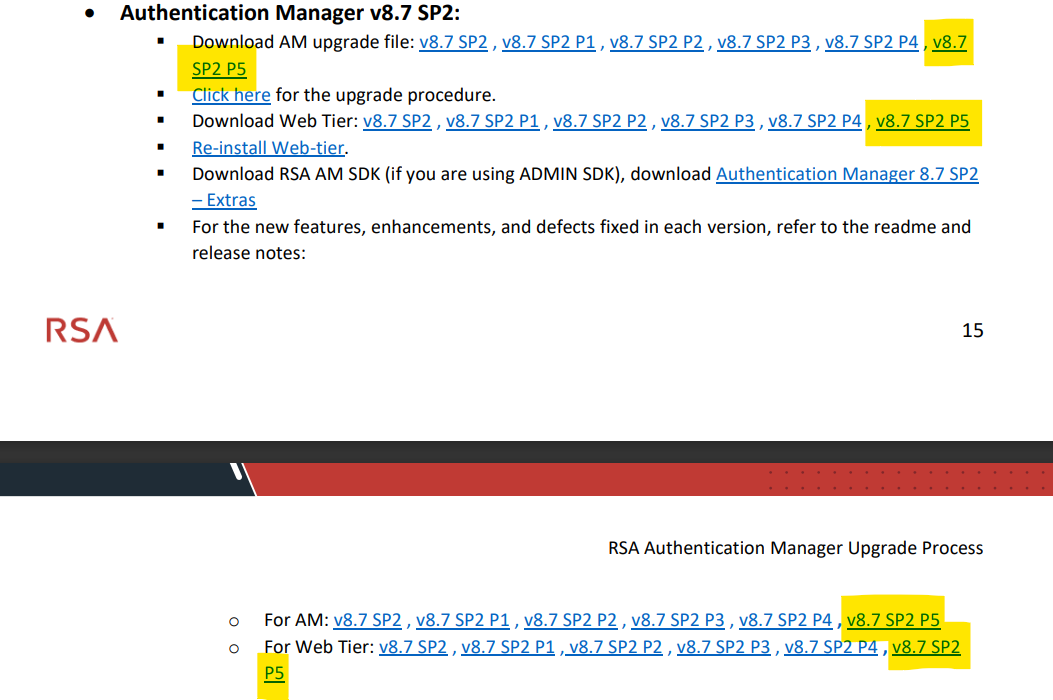Open v8.7 SP2 P2 link in AM upgrade file line
This screenshot has width=1053, height=700.
[x=656, y=42]
